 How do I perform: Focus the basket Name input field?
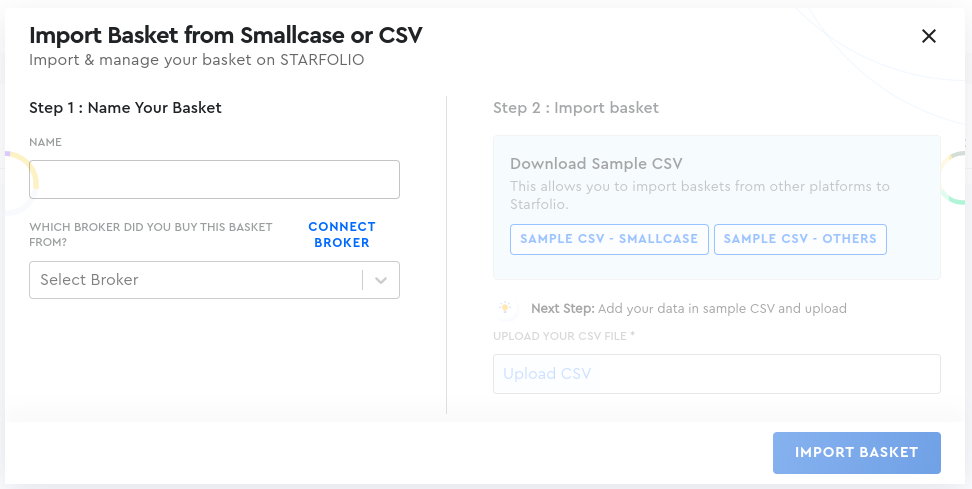coord(214,180)
